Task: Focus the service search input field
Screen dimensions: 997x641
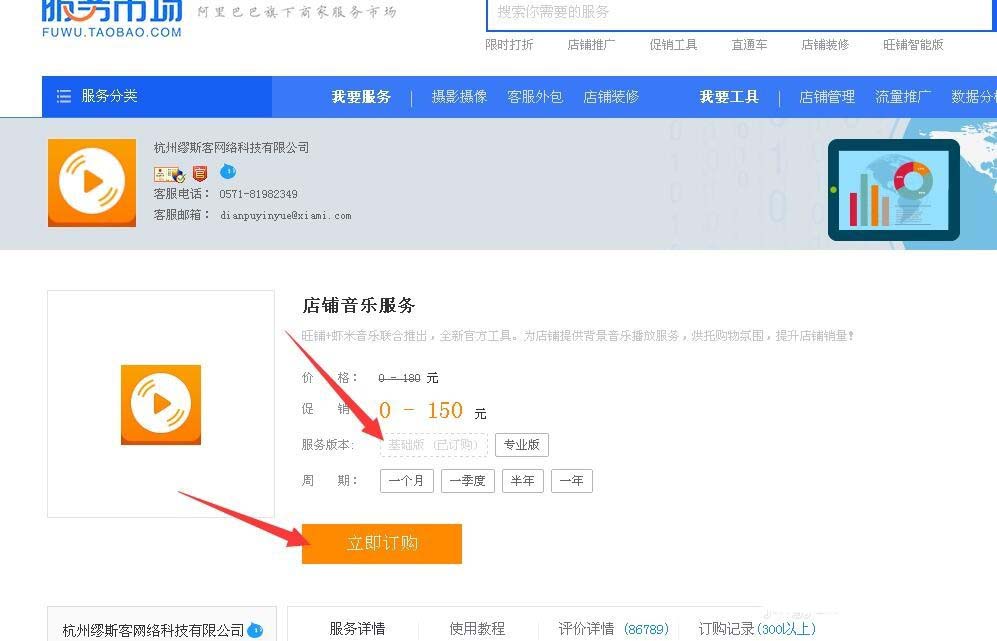Action: tap(741, 13)
